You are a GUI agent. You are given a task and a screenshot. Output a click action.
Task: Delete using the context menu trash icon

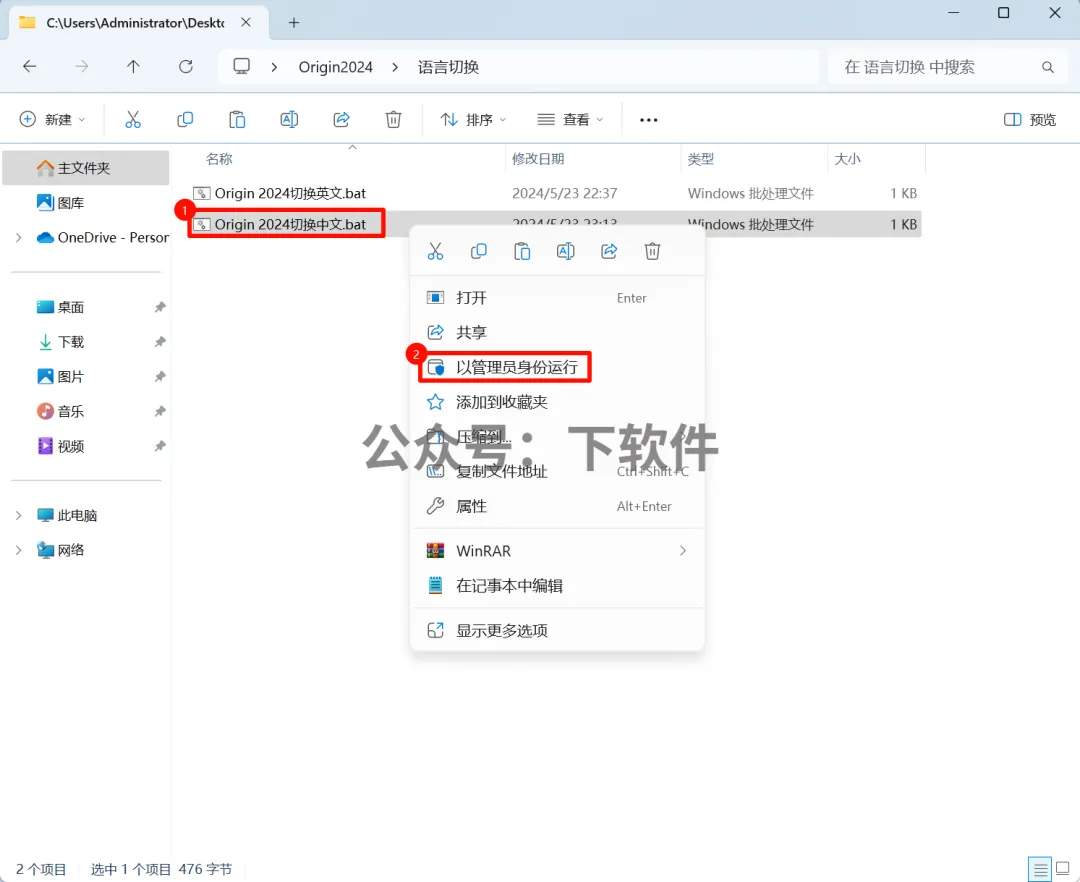point(652,251)
